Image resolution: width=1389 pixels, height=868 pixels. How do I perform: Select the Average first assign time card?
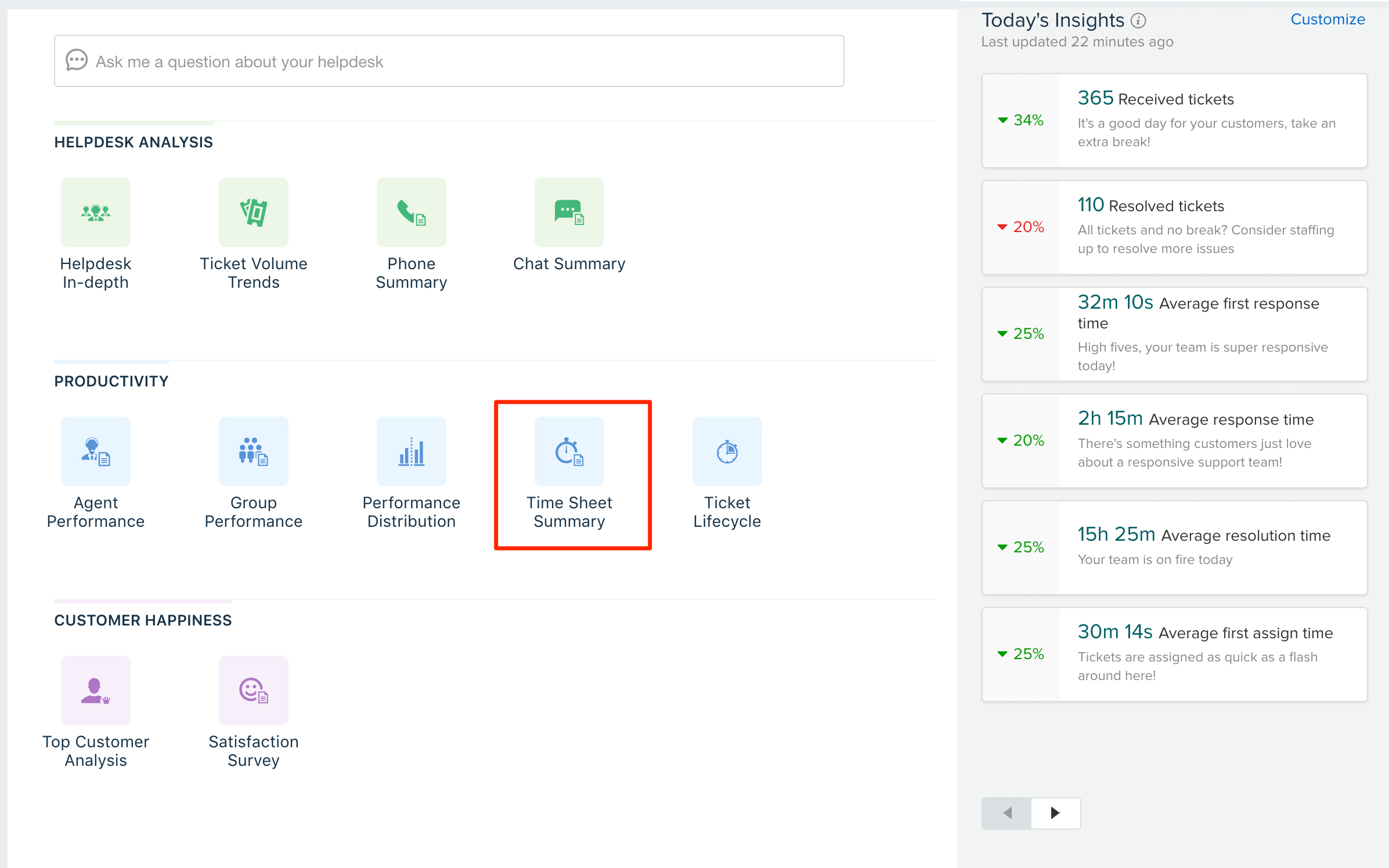1174,654
